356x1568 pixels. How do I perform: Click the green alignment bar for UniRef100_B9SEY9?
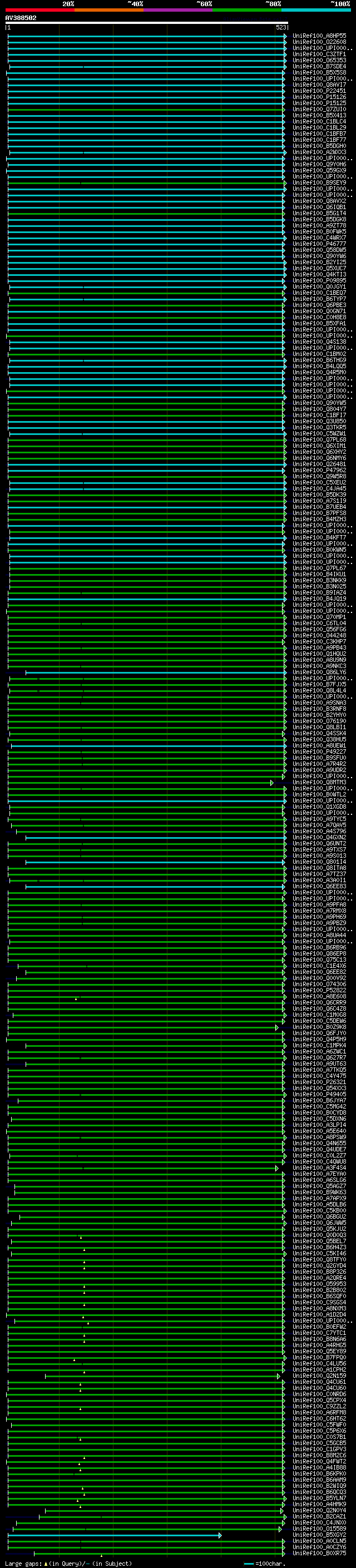pyautogui.click(x=146, y=182)
